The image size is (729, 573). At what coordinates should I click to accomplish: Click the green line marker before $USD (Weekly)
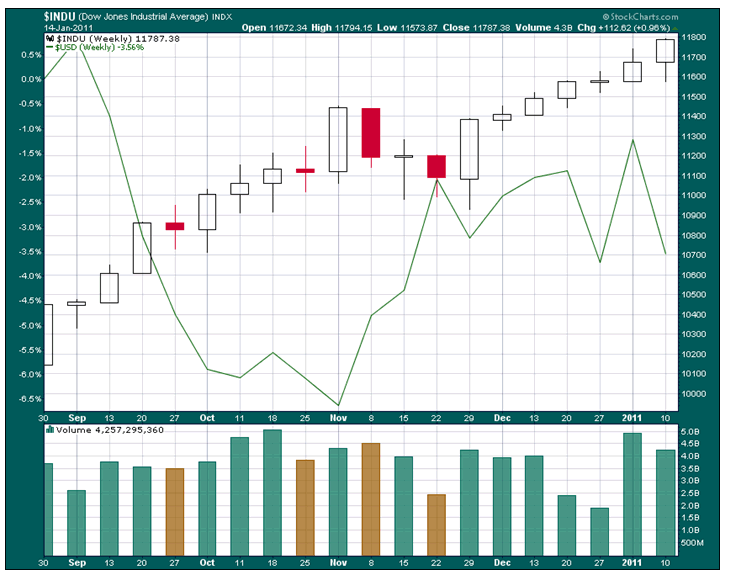pos(50,47)
